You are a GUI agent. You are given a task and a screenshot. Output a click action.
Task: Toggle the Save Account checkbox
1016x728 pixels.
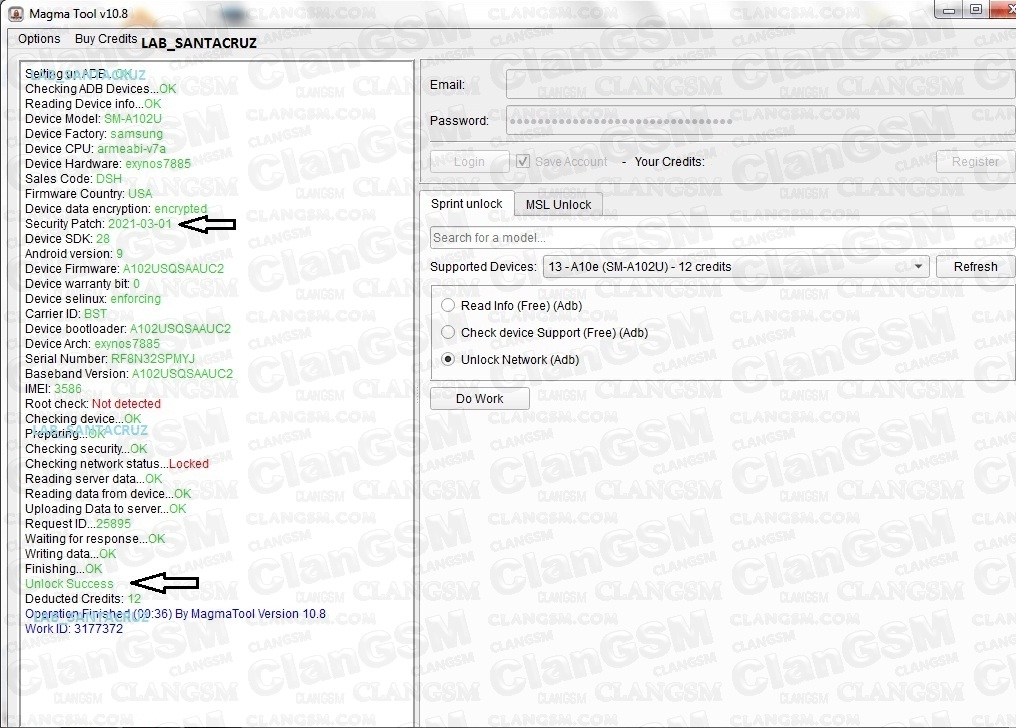coord(523,161)
